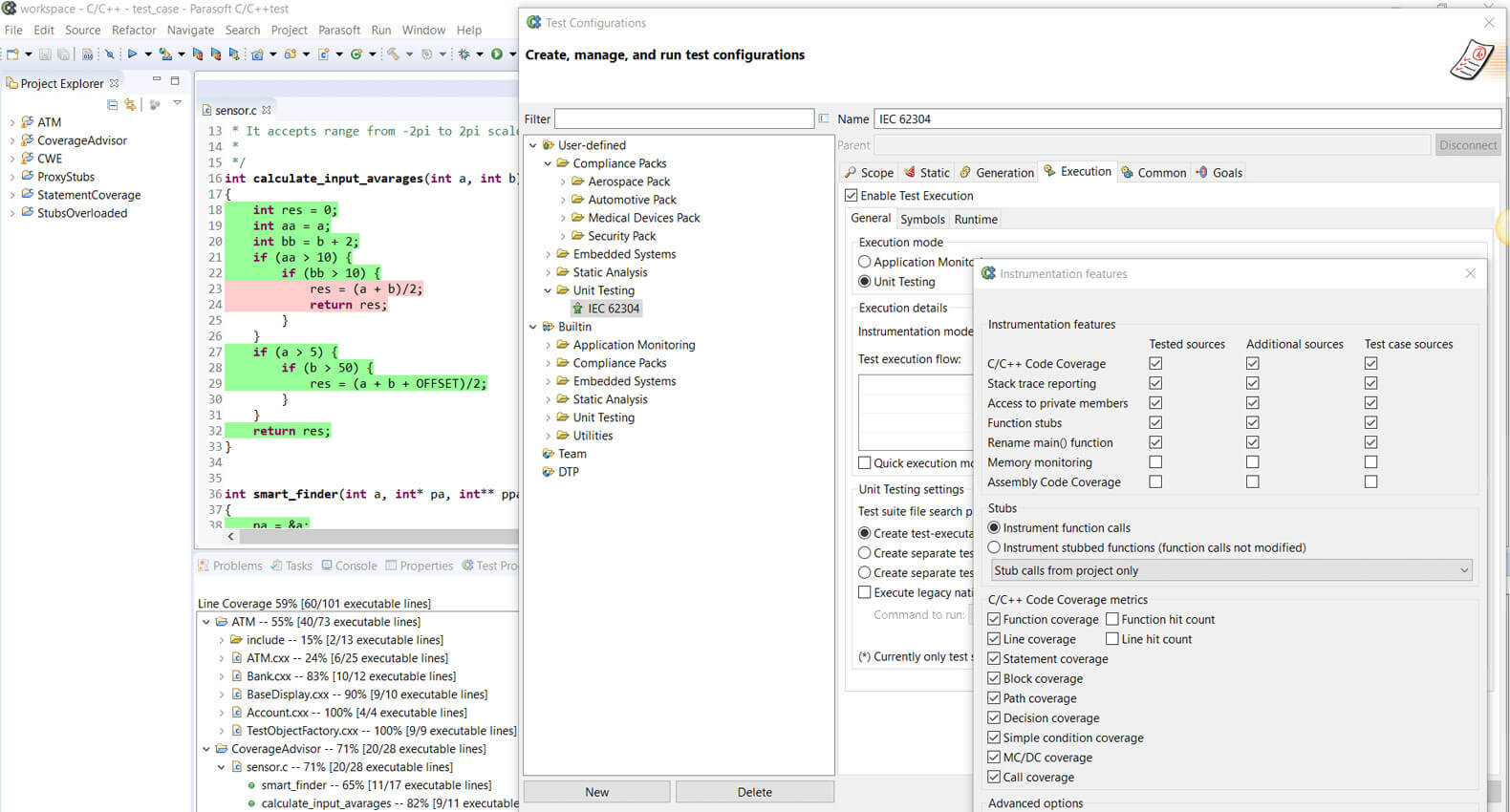The height and width of the screenshot is (812, 1510).
Task: Click the Debug bug toolbar icon
Action: click(x=464, y=54)
